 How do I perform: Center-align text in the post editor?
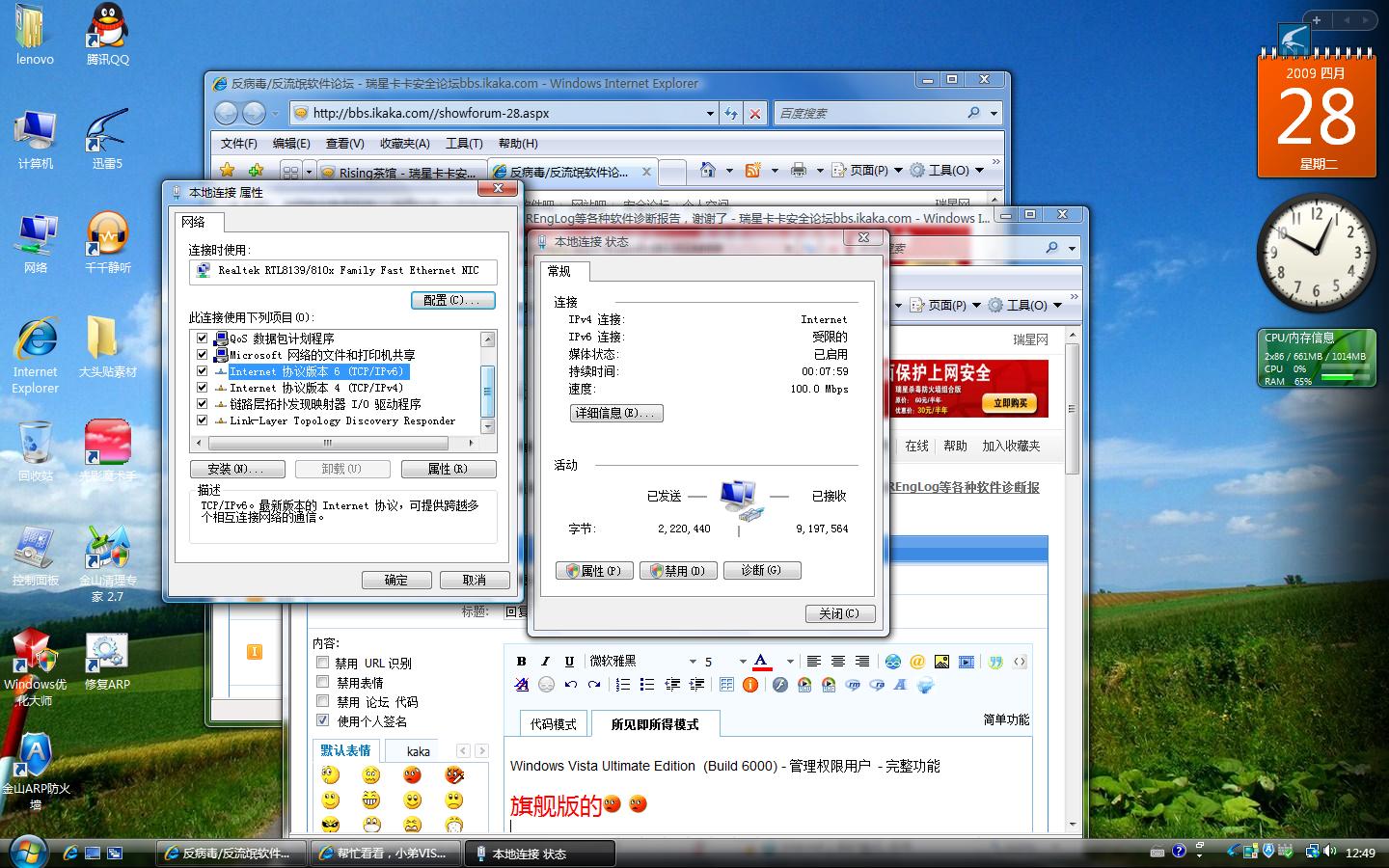838,662
